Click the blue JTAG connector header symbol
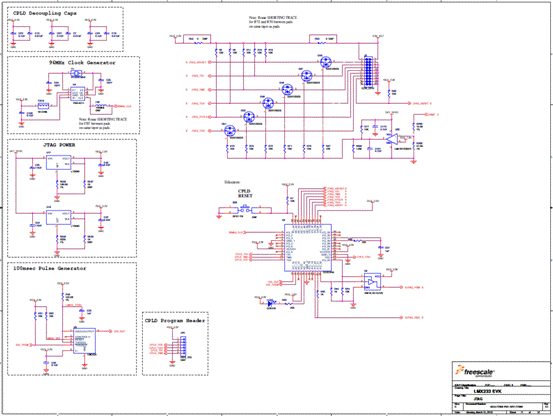This screenshot has width=553, height=416. click(x=368, y=71)
